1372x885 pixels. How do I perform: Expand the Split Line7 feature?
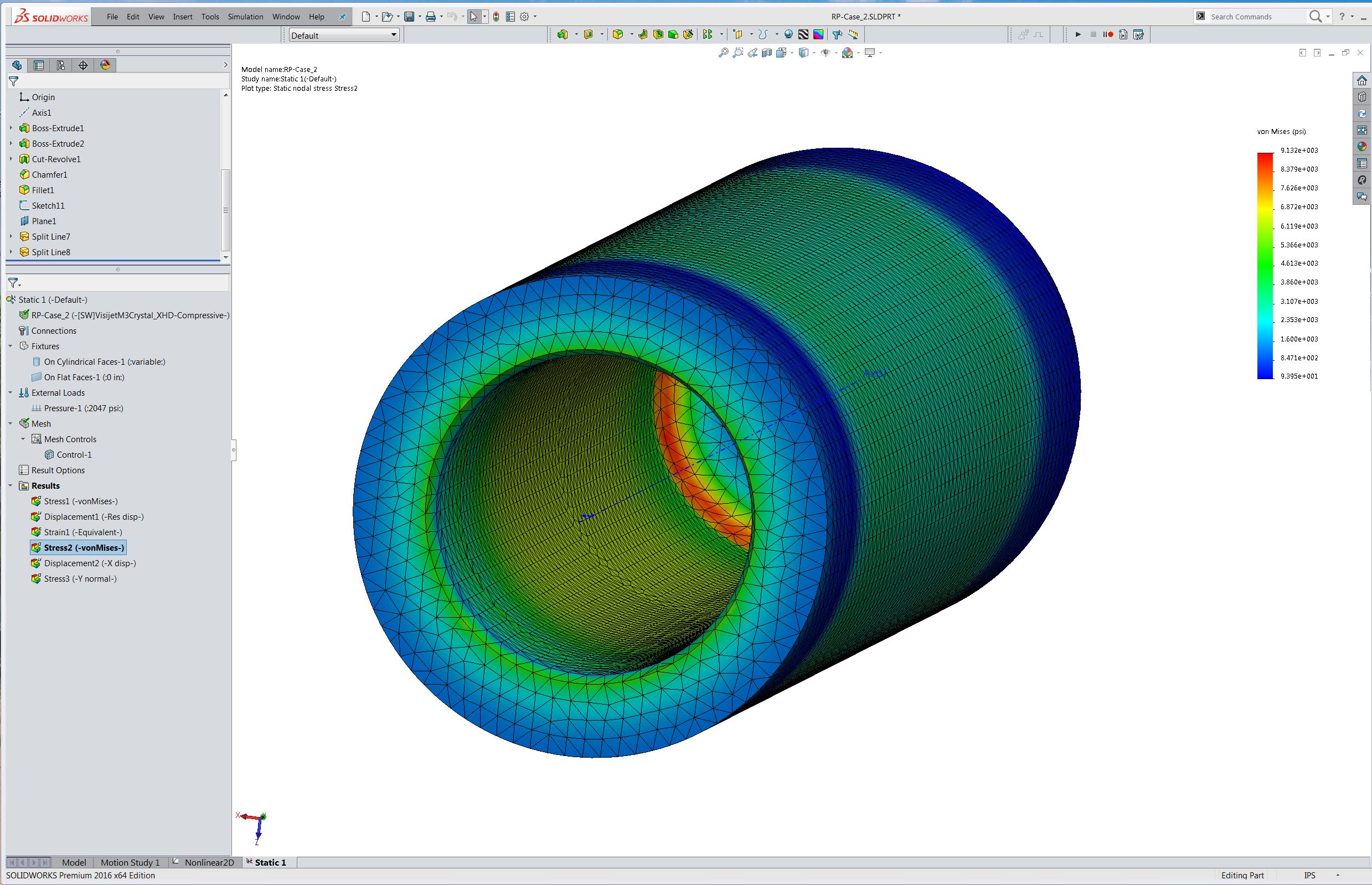tap(11, 236)
